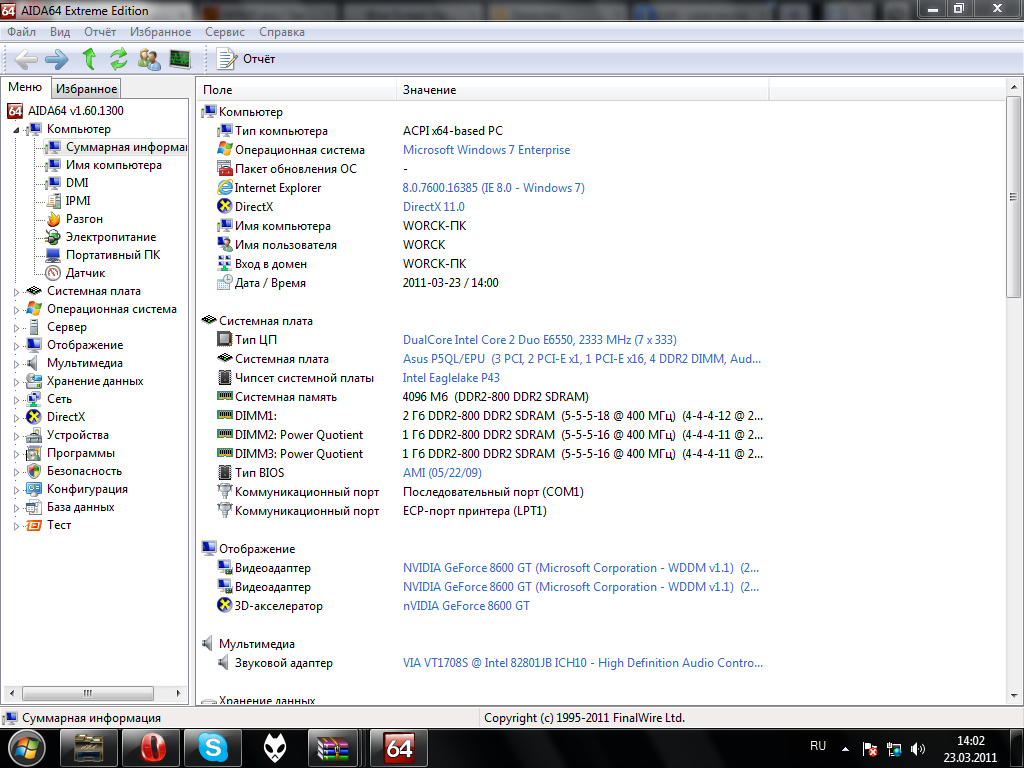Image resolution: width=1024 pixels, height=768 pixels.
Task: Open the VIA VT1708S audio adapter link
Action: click(583, 663)
